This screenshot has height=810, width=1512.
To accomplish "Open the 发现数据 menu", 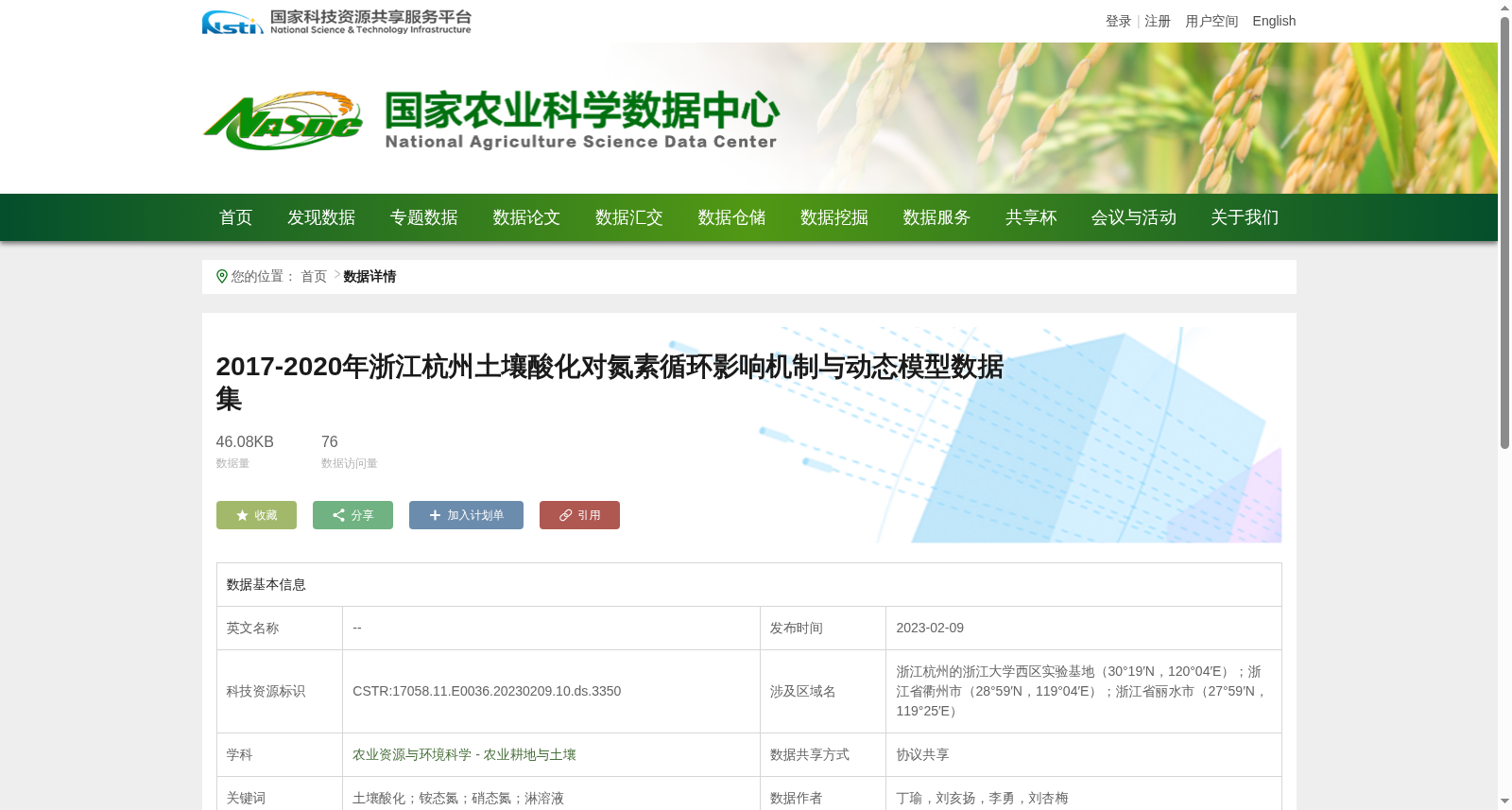I will point(321,218).
